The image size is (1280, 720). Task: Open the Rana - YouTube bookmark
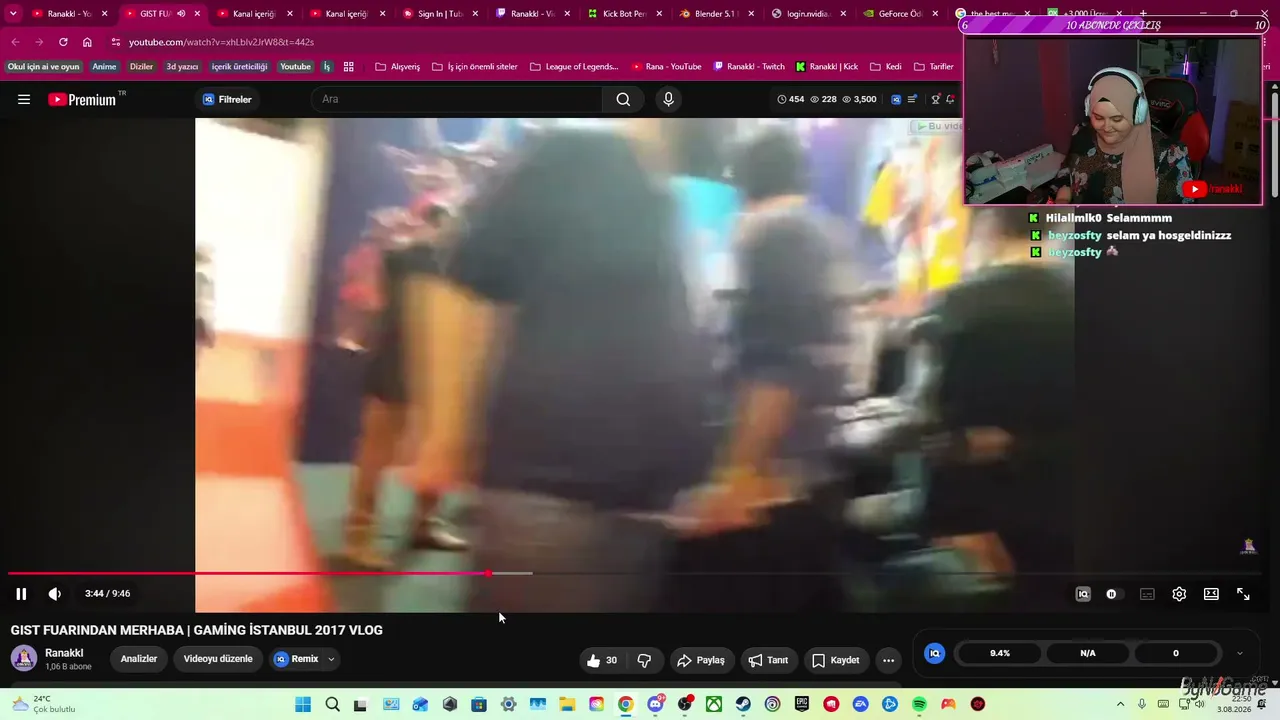tap(666, 67)
